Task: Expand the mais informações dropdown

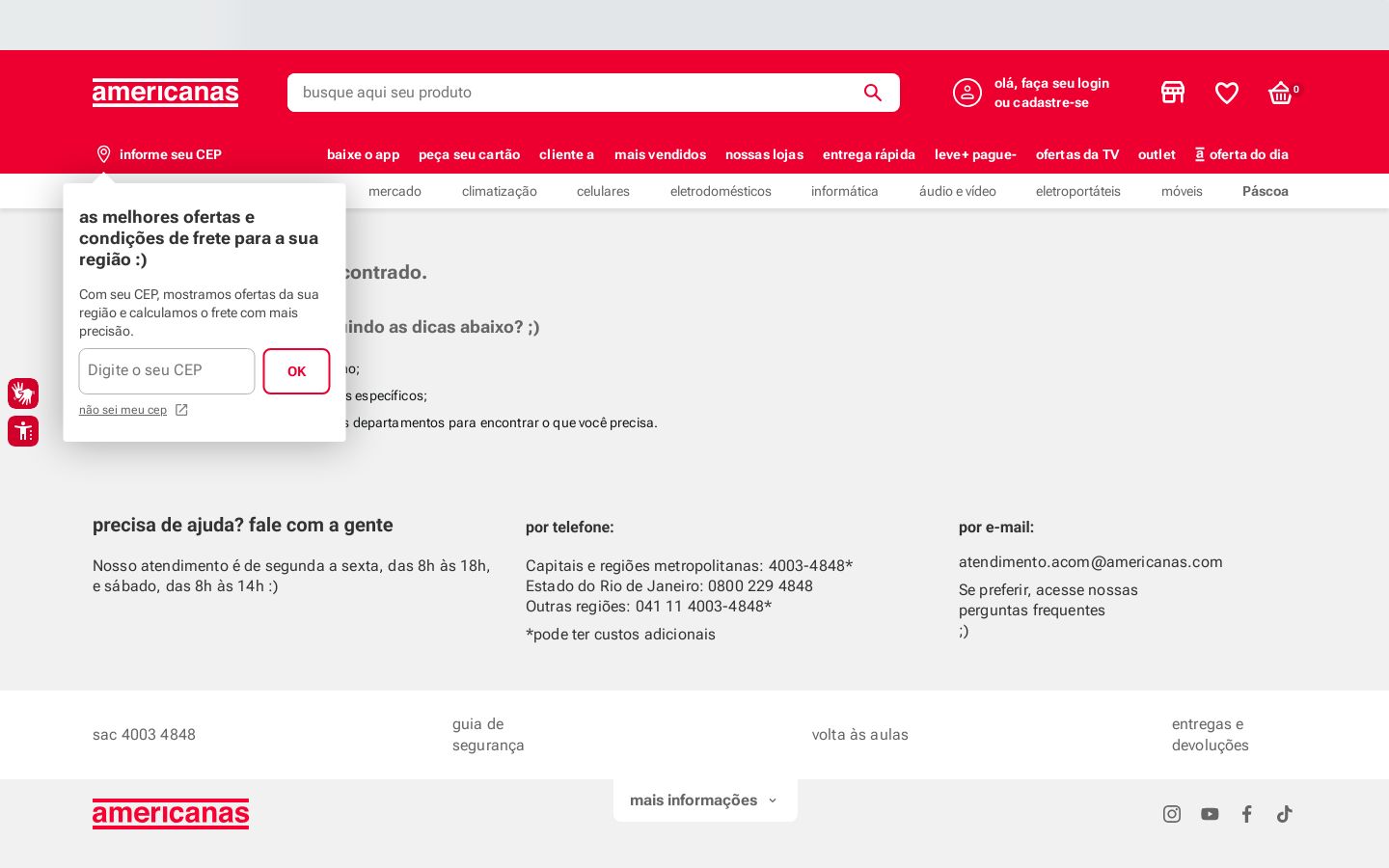Action: (x=705, y=800)
